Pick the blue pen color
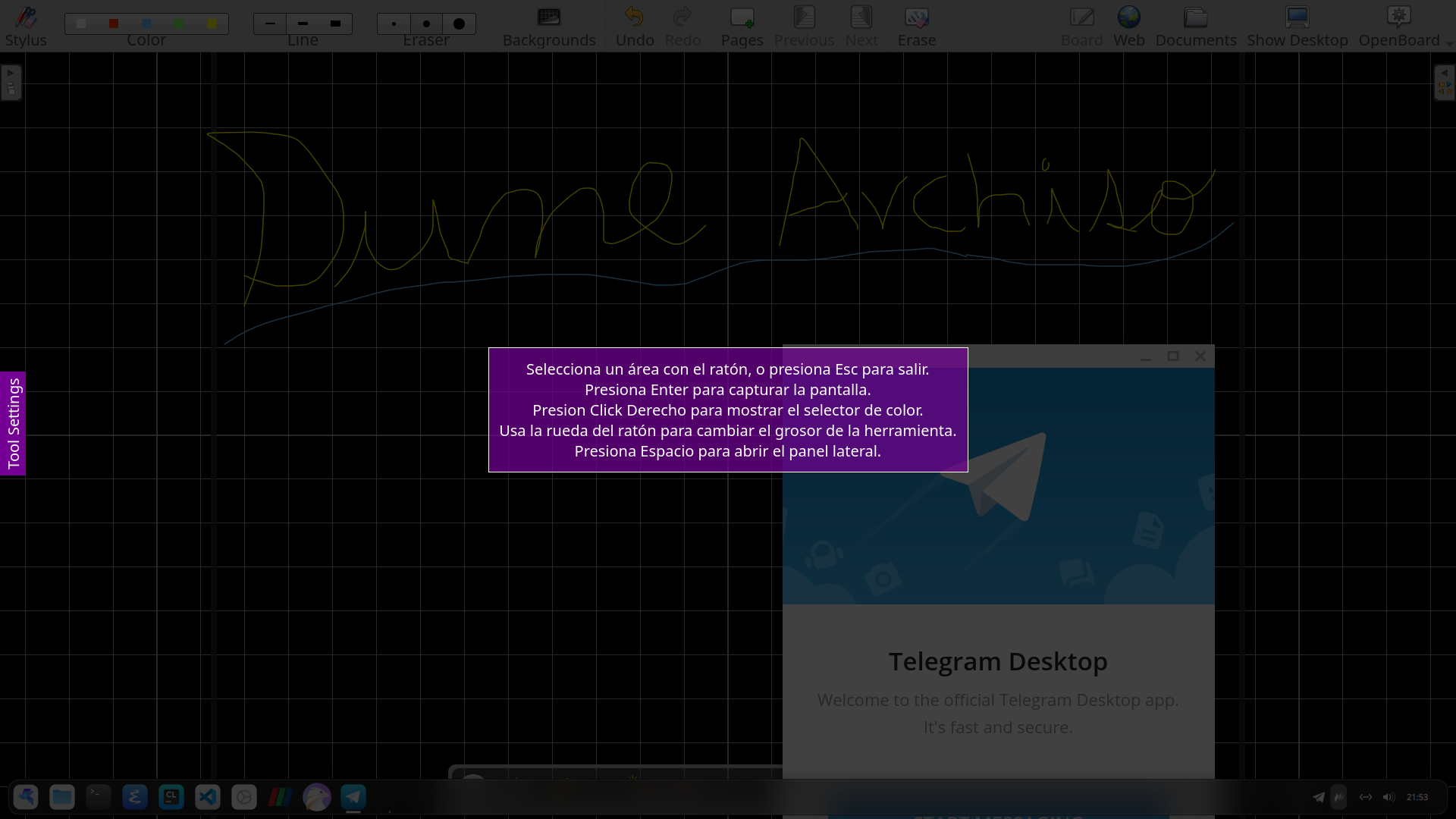The height and width of the screenshot is (819, 1456). 146,24
